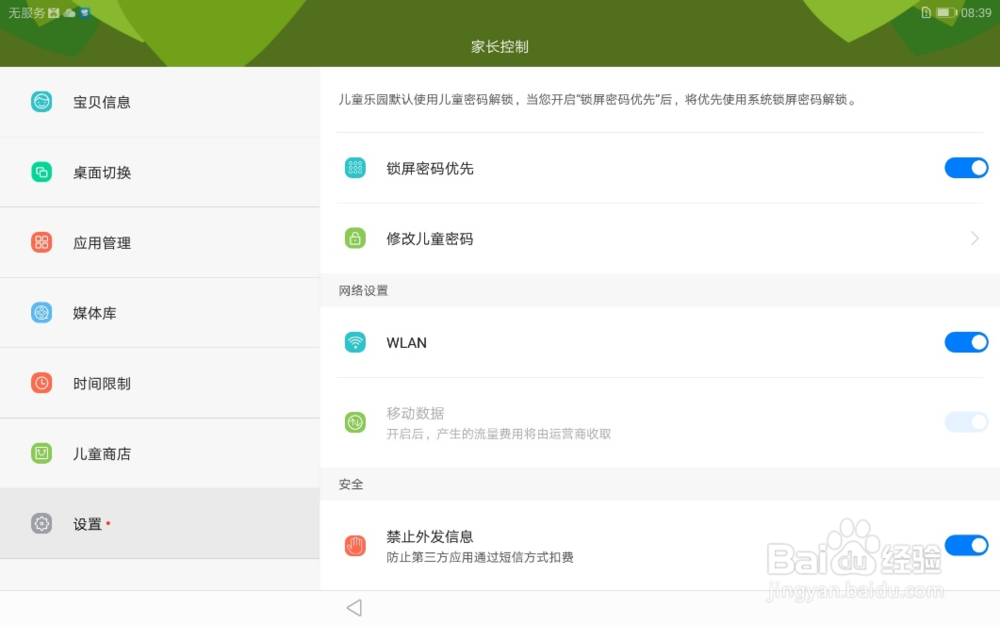1000x625 pixels.
Task: Click the 桌面切换 icon in sidebar
Action: click(x=41, y=172)
